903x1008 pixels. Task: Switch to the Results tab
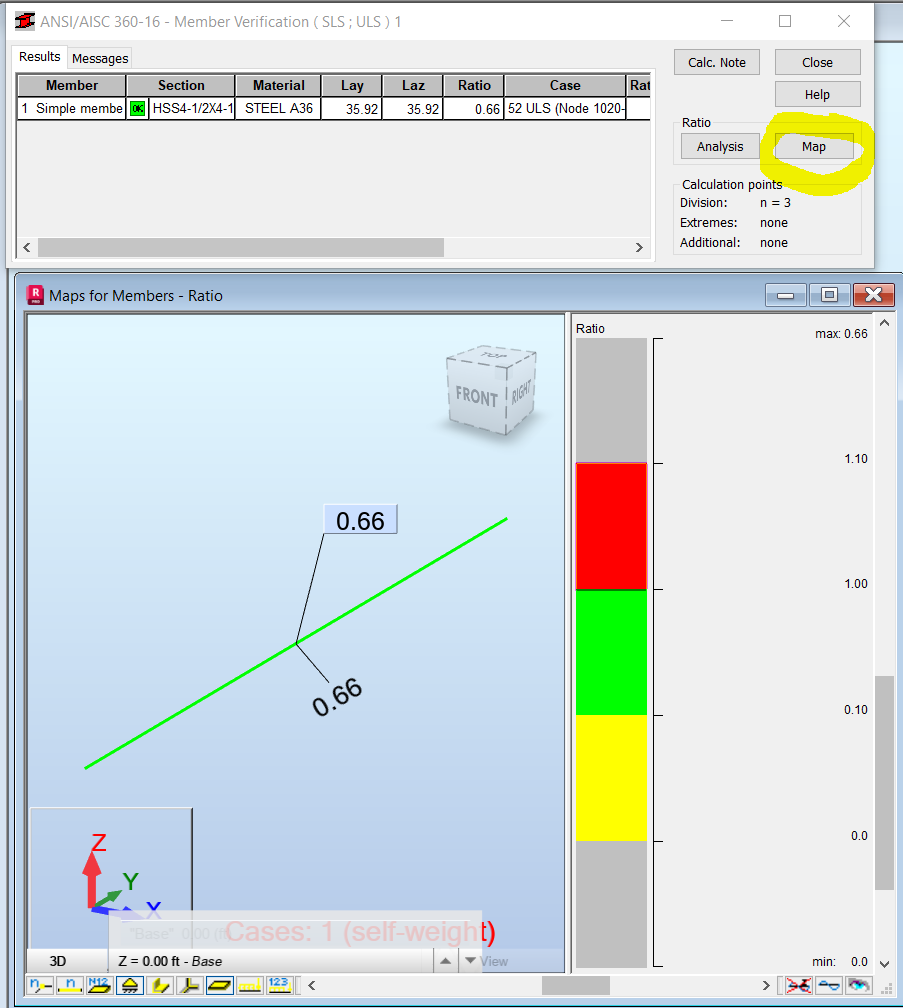[x=39, y=58]
